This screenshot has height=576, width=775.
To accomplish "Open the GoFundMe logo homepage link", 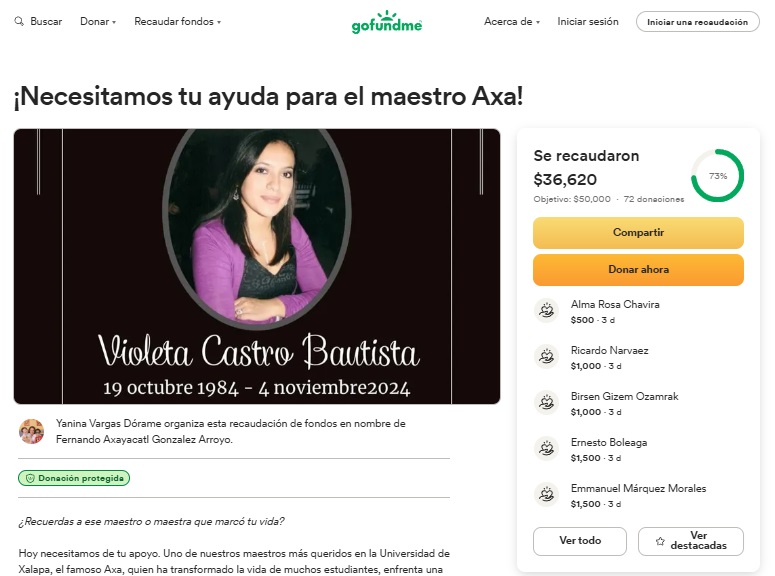I will [387, 22].
